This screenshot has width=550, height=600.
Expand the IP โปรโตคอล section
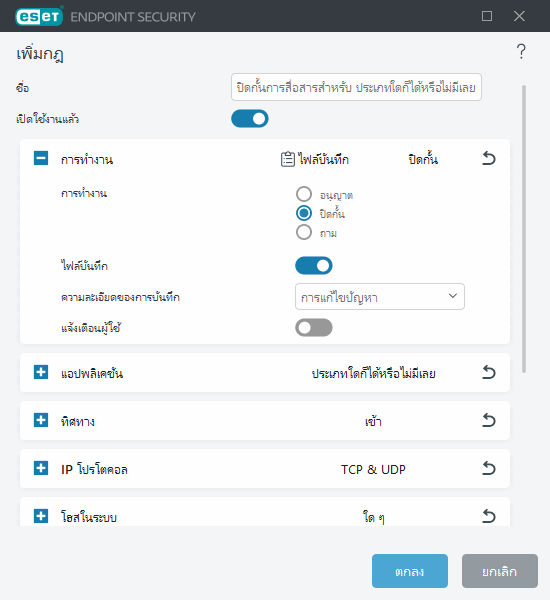(x=41, y=468)
